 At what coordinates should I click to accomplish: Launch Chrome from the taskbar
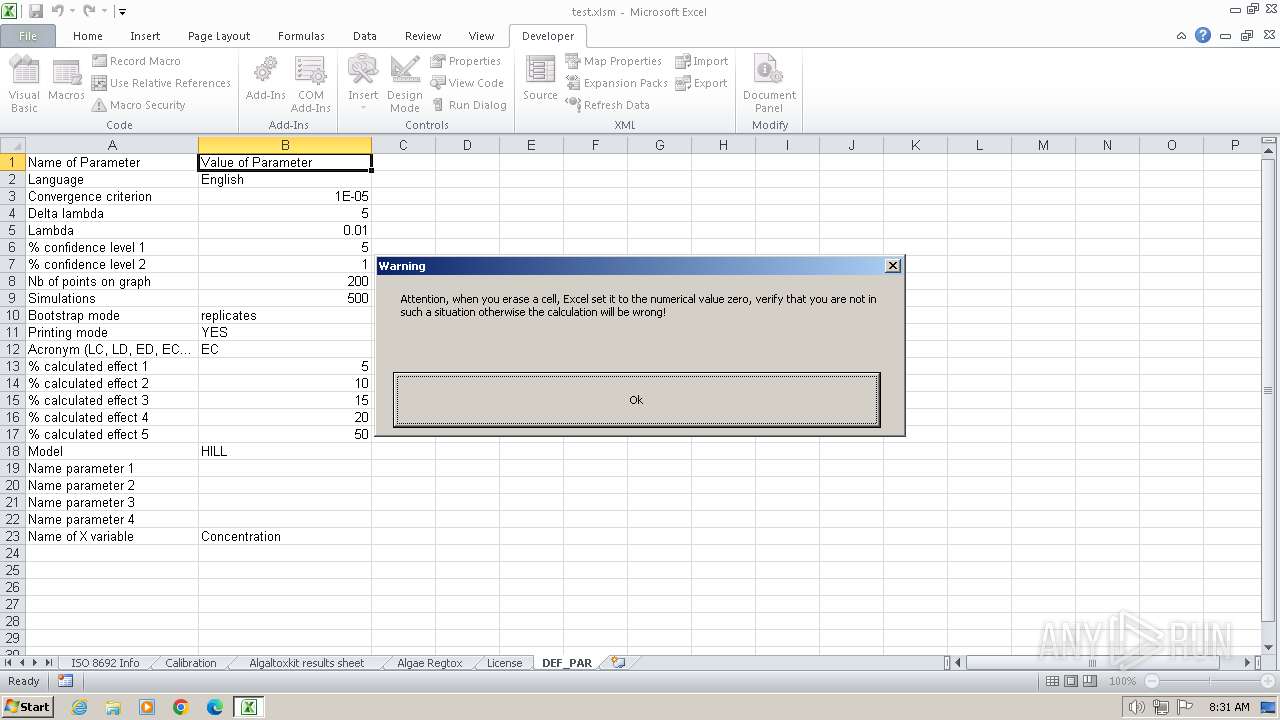181,707
